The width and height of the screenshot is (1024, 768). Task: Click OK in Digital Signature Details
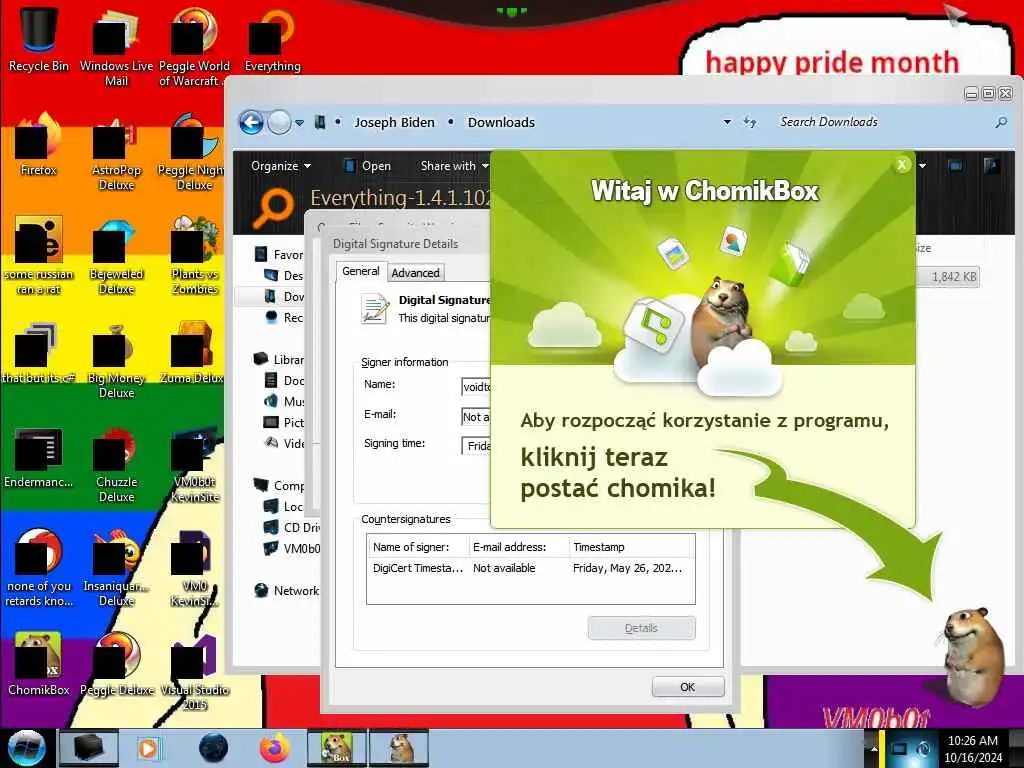click(688, 687)
